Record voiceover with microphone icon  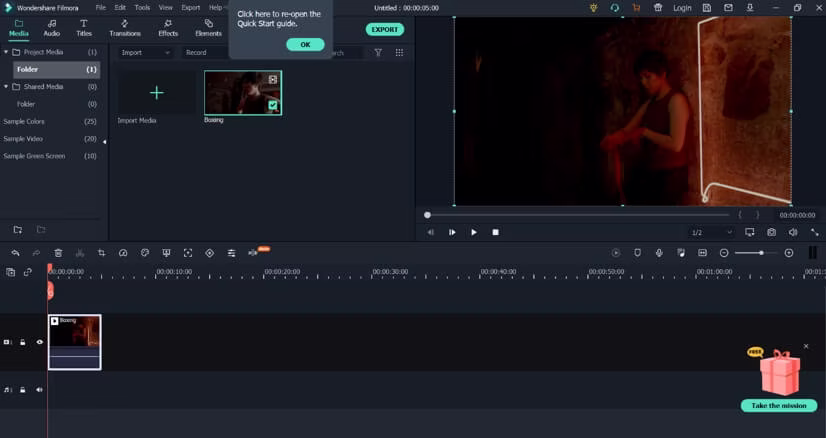(659, 253)
